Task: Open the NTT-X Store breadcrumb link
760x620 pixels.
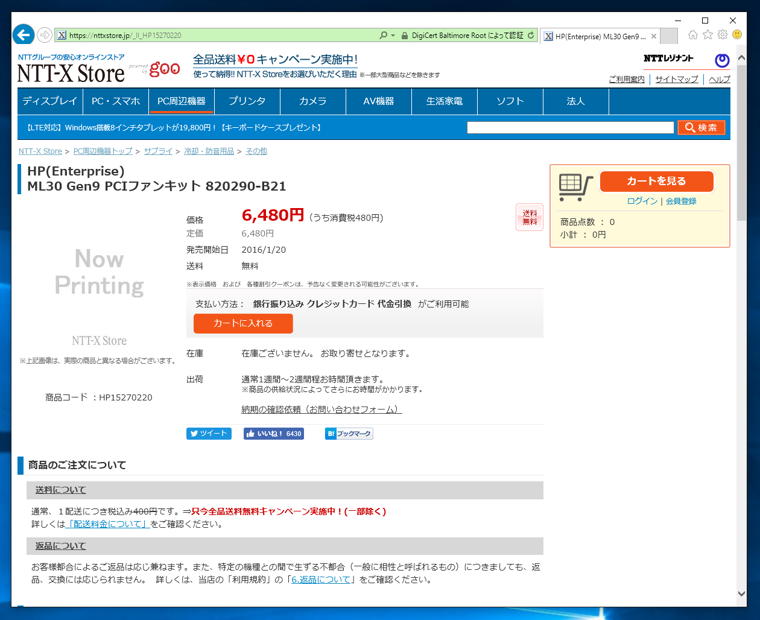Action: coord(40,151)
